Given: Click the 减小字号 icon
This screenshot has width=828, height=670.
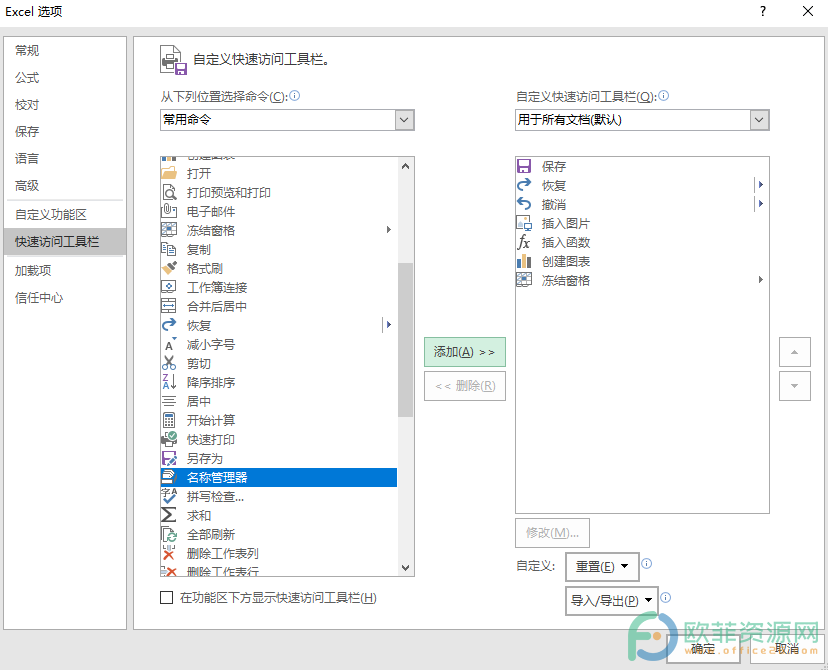Looking at the screenshot, I should pos(169,344).
